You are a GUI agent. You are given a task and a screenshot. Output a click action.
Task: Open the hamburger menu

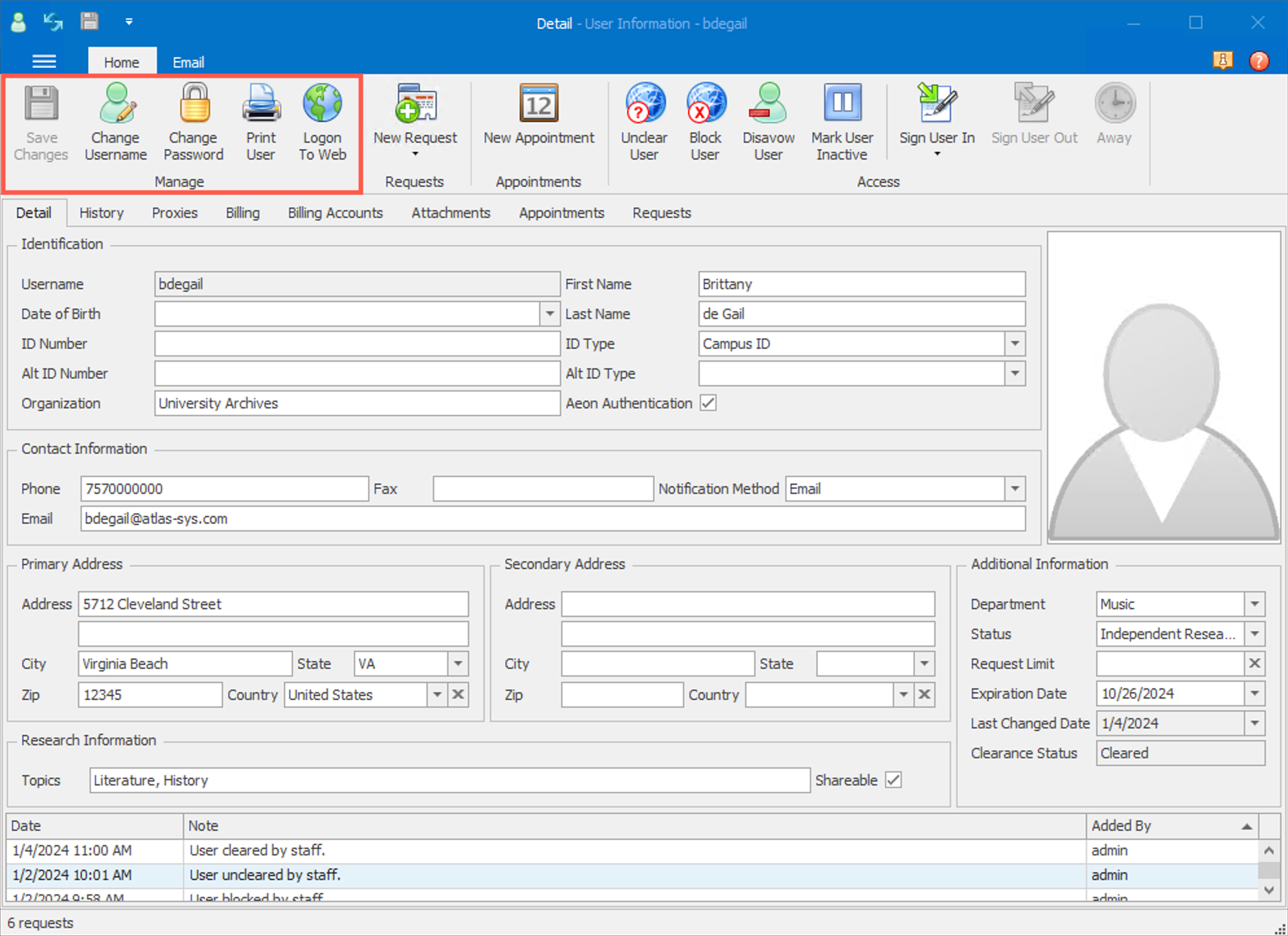pyautogui.click(x=43, y=61)
